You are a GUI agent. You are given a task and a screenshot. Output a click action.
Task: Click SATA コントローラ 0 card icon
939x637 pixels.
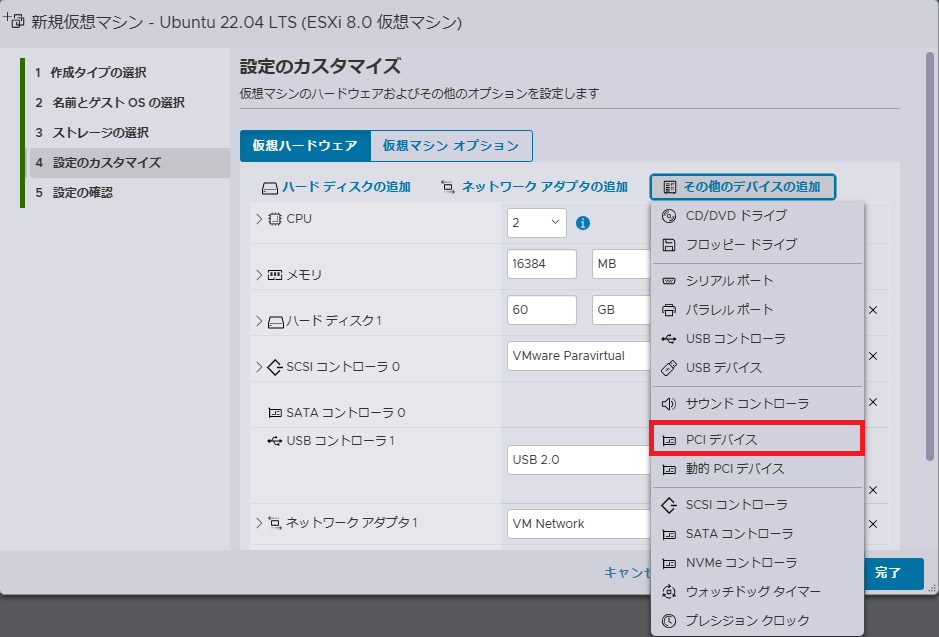(275, 413)
